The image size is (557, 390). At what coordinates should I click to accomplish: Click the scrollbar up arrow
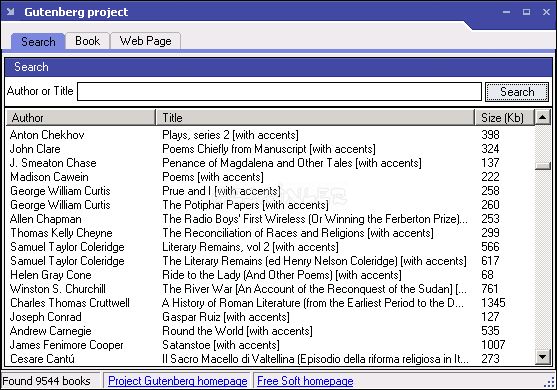(x=542, y=117)
